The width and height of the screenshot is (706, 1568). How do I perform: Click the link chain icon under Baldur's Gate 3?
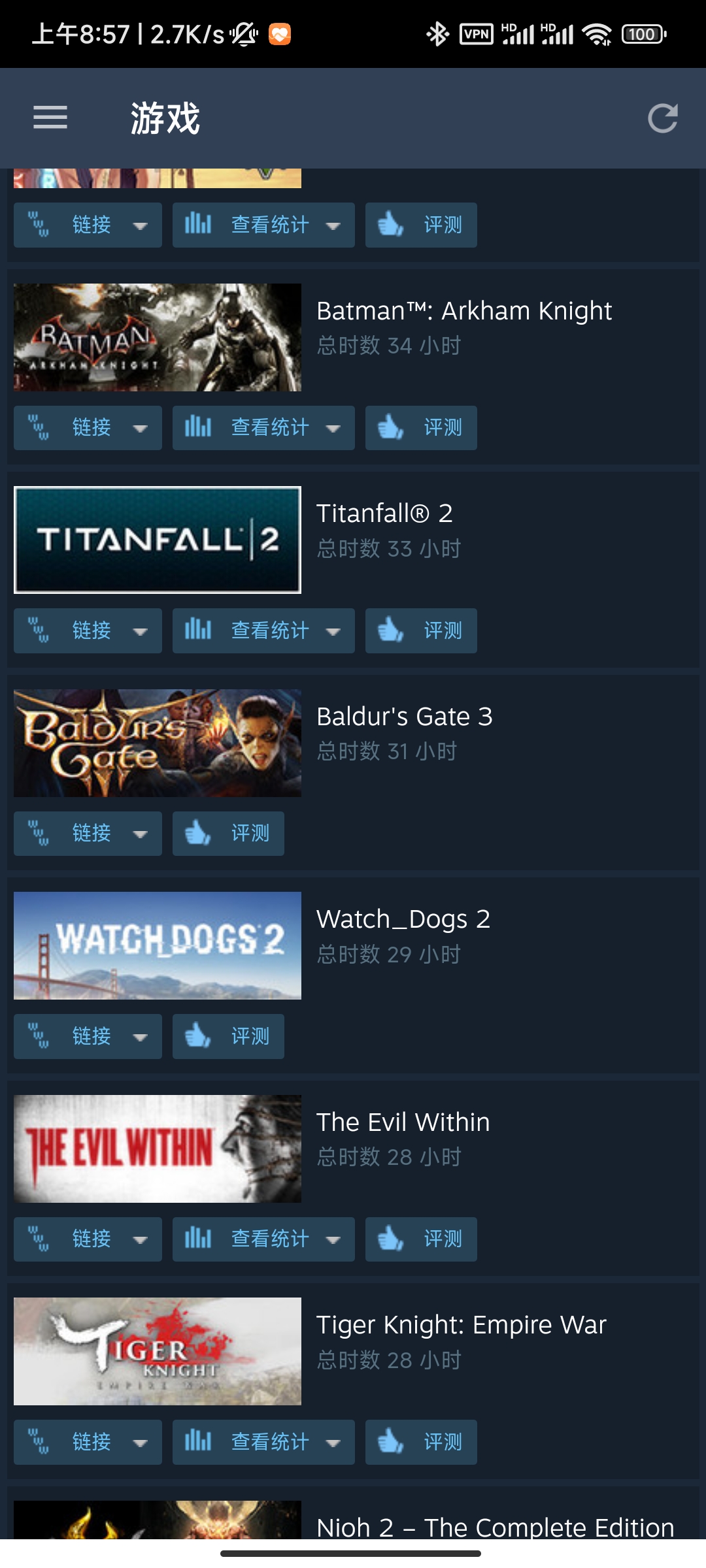point(39,834)
